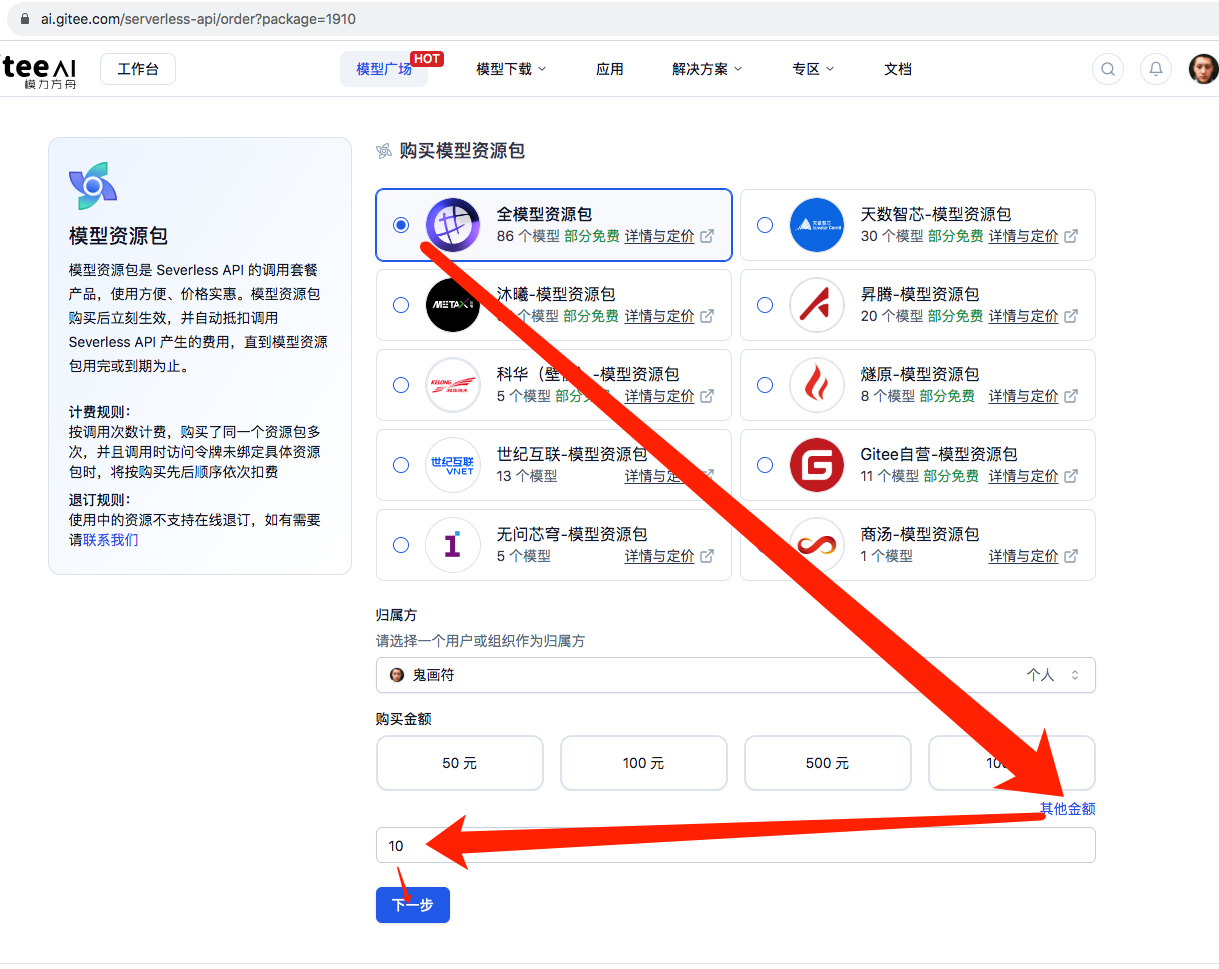The image size is (1219, 969).
Task: Open 详情与定价 for 全模型资源包
Action: [659, 236]
